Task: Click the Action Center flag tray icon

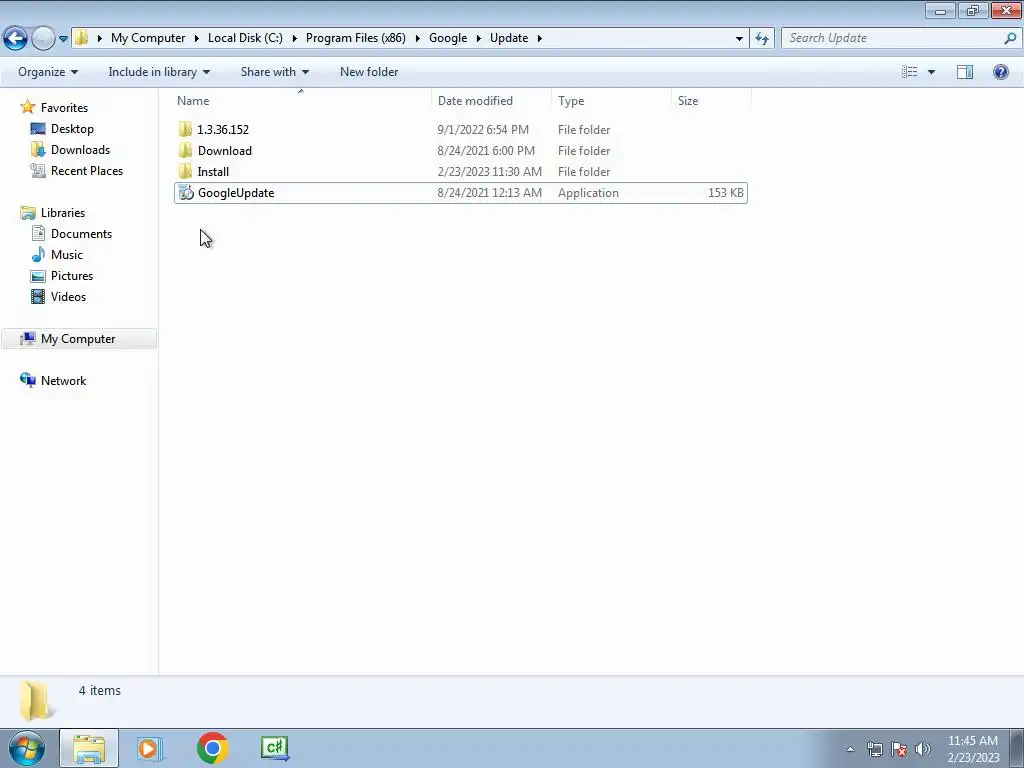Action: click(899, 749)
